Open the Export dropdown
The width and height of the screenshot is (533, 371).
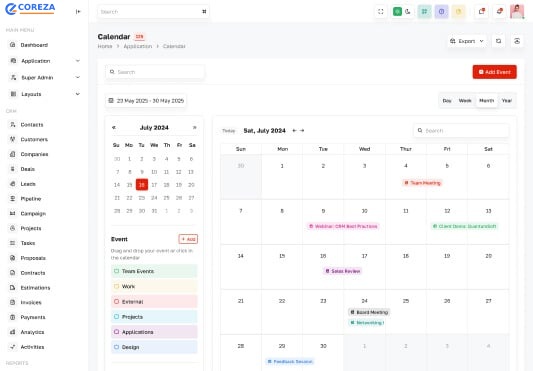(x=466, y=41)
